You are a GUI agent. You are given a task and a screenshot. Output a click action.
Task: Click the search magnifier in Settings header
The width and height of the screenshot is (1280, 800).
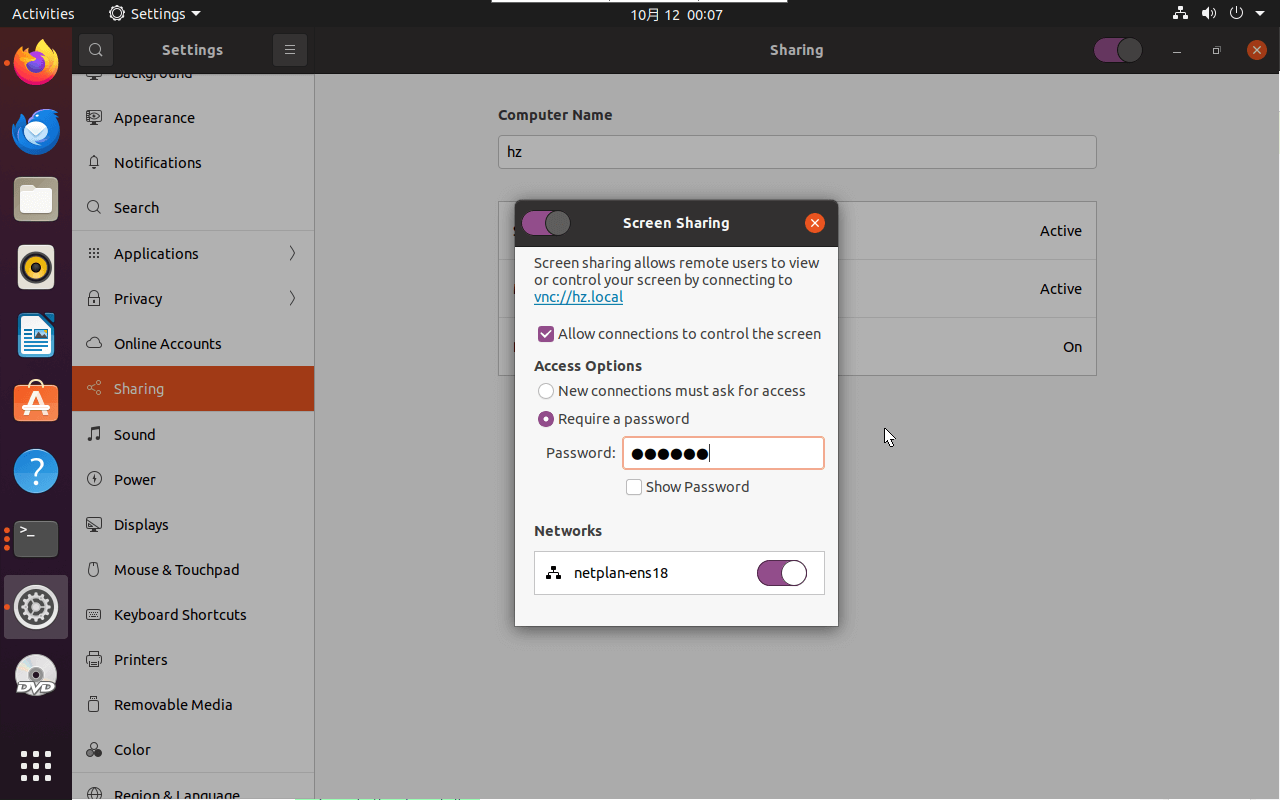(96, 49)
